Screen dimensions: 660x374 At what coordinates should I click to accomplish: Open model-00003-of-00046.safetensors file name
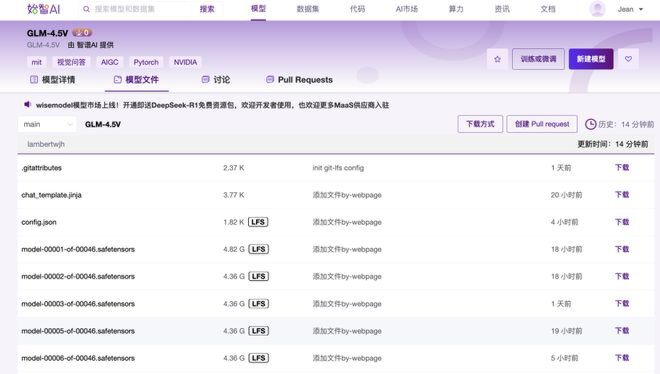coord(78,304)
